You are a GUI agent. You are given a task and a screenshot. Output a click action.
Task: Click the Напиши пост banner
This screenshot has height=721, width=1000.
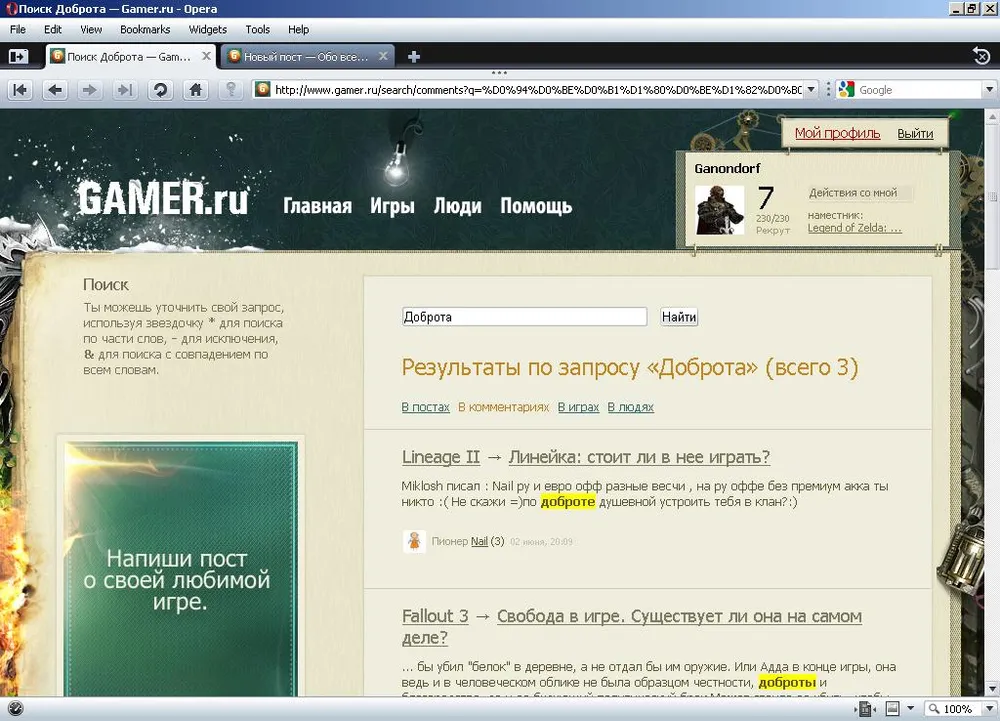point(180,569)
